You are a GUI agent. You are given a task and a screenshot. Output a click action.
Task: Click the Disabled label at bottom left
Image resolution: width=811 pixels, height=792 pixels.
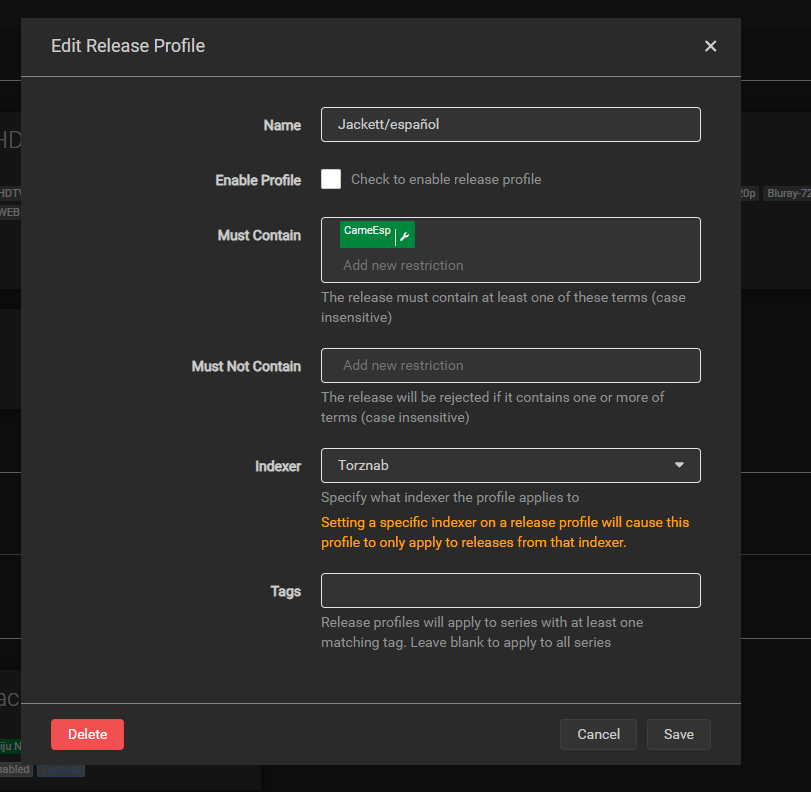[x=15, y=770]
